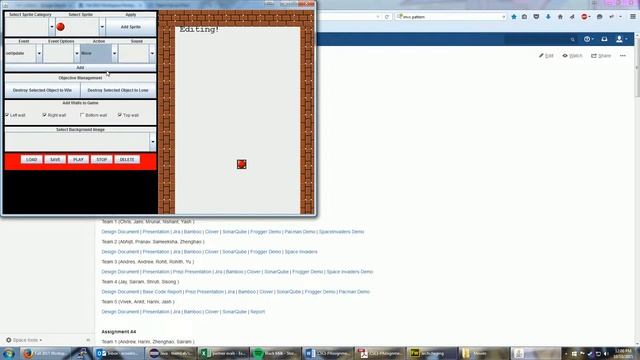
Task: Open the Sound dropdown arrow
Action: 152,53
